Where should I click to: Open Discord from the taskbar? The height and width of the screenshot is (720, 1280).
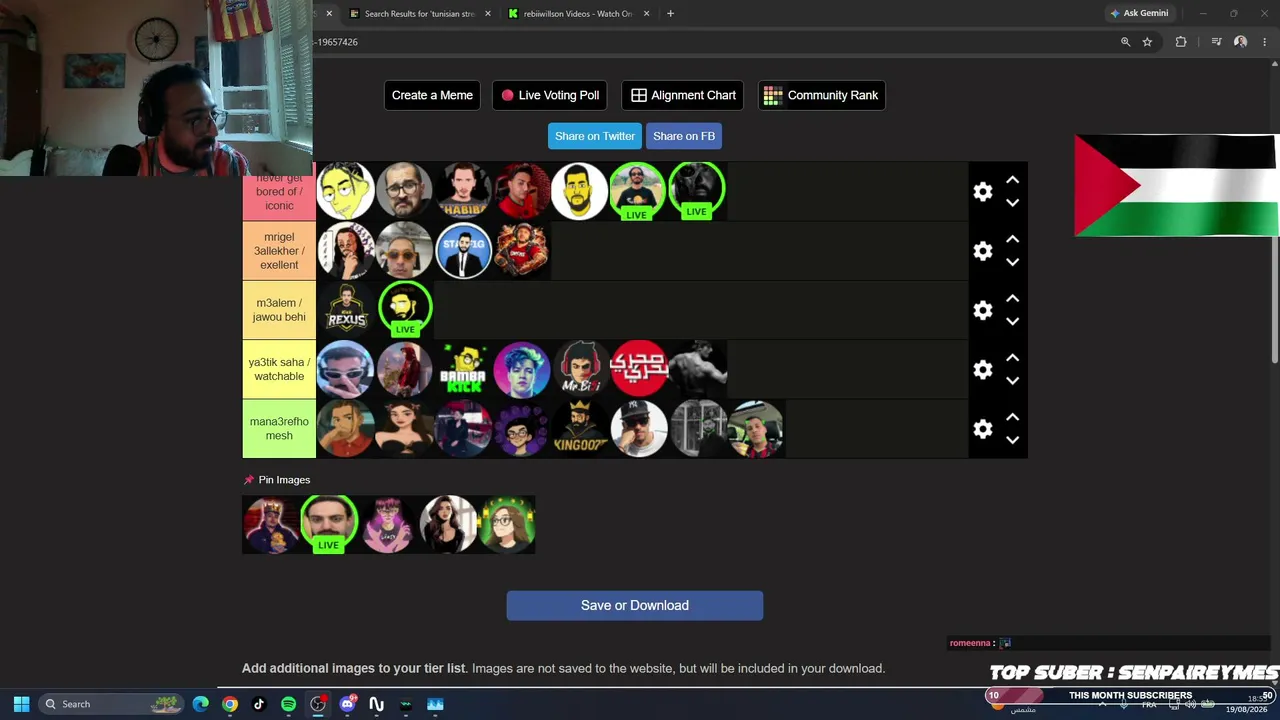point(347,704)
